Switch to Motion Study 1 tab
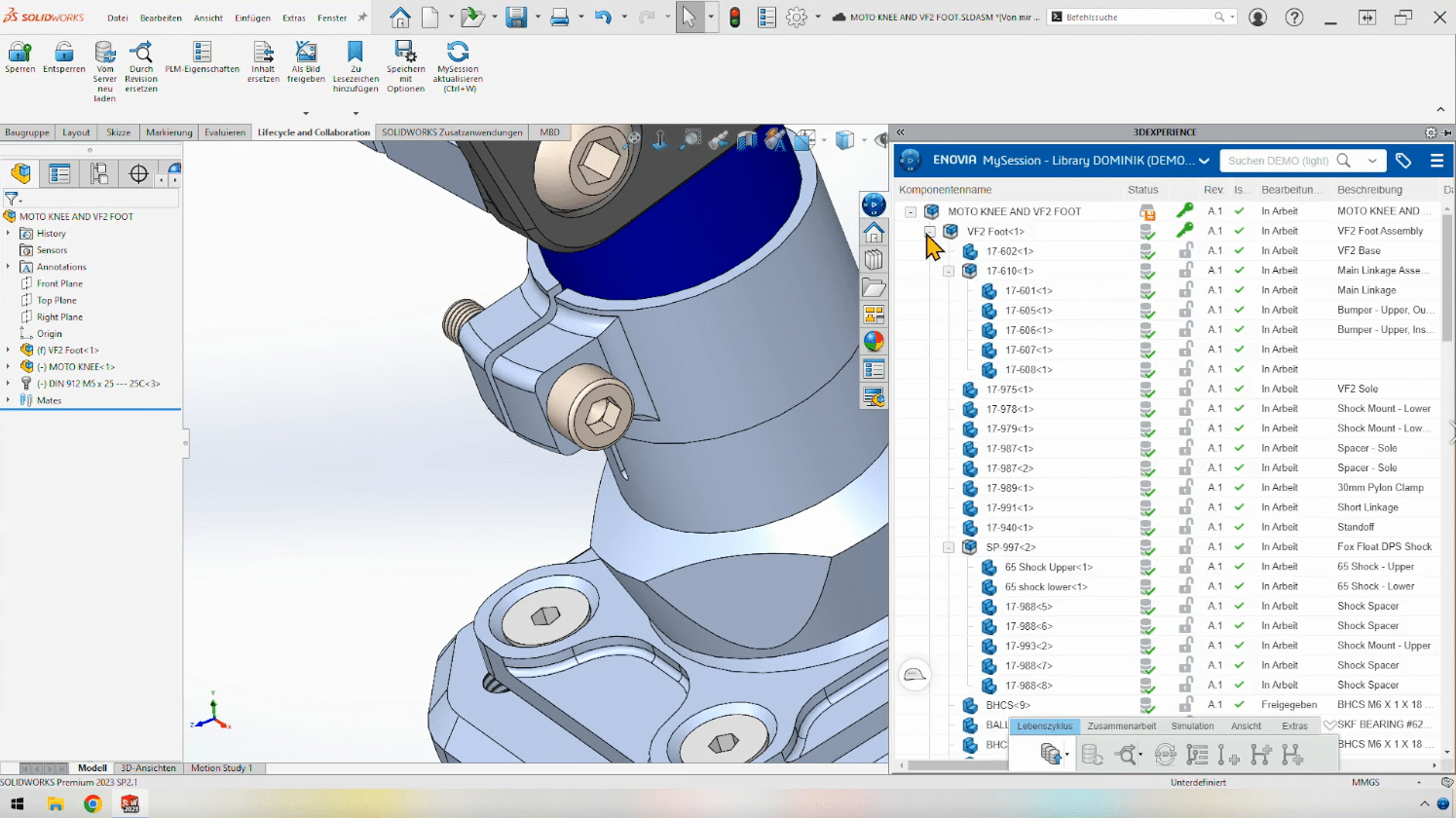This screenshot has height=818, width=1456. 221,768
